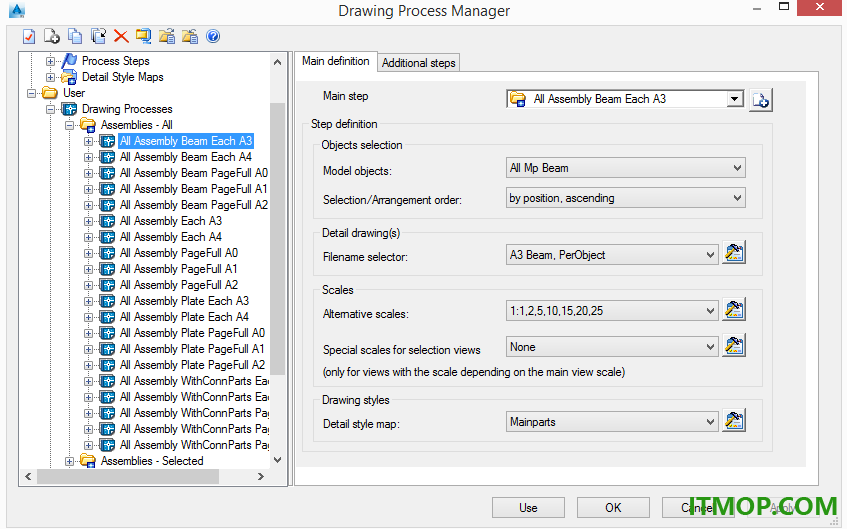Click the Assemblies - All folder icon

coord(88,125)
